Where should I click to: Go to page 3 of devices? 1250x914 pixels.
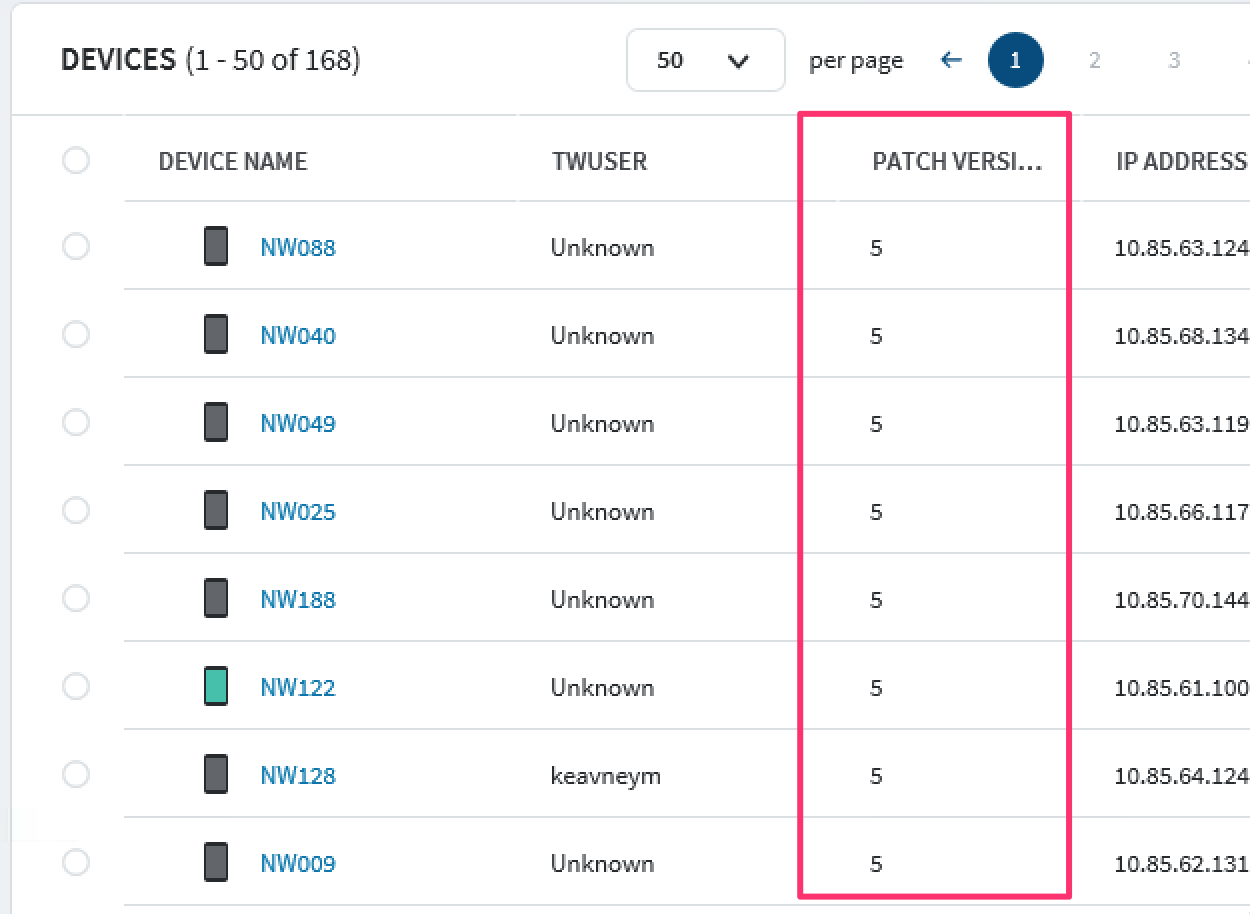click(x=1174, y=60)
